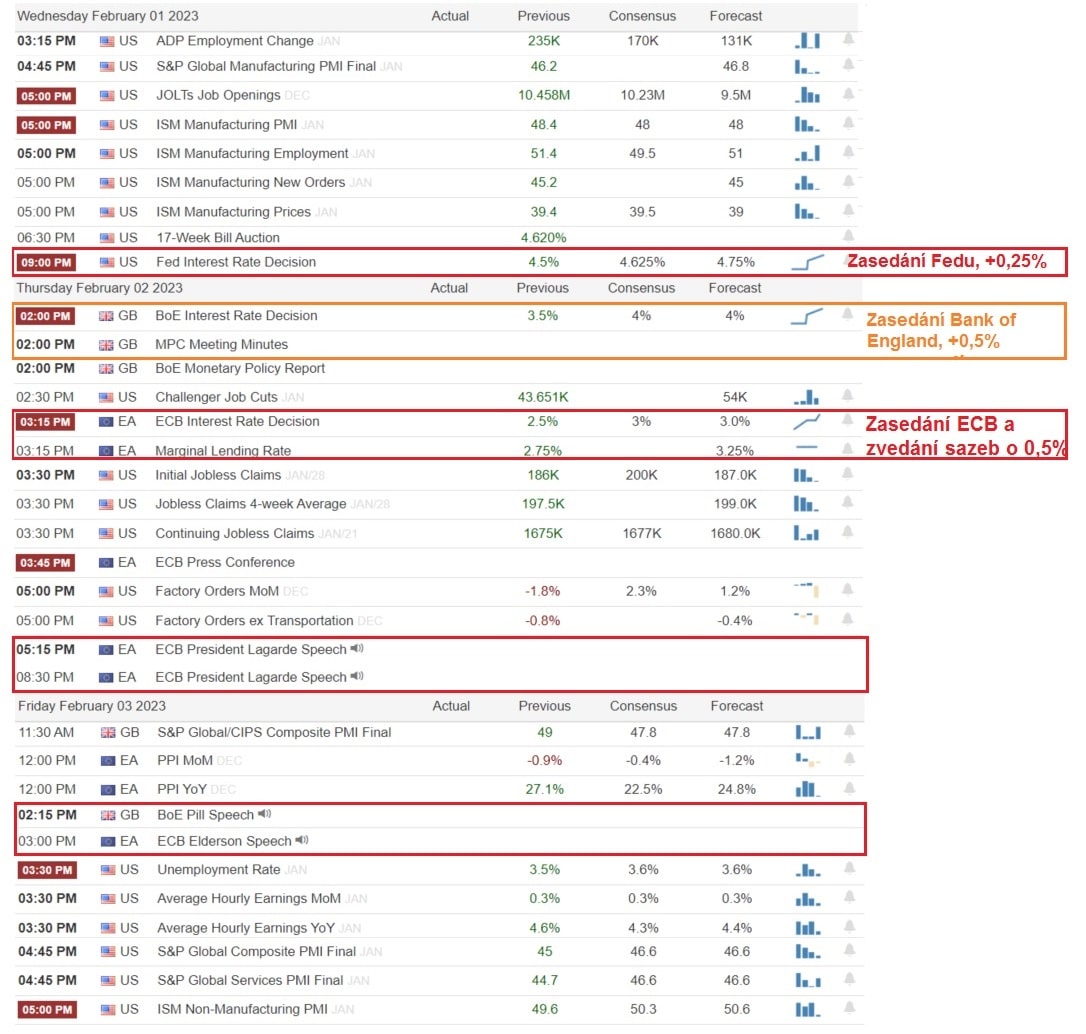Click 02:00 PM red badge for BoE decision
Screen dimensions: 1086x1034
click(45, 317)
